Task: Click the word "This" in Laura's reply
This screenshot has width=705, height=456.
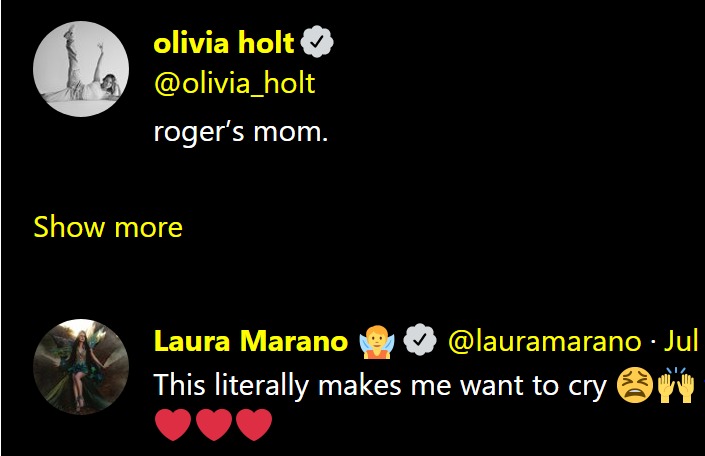Action: (x=179, y=385)
